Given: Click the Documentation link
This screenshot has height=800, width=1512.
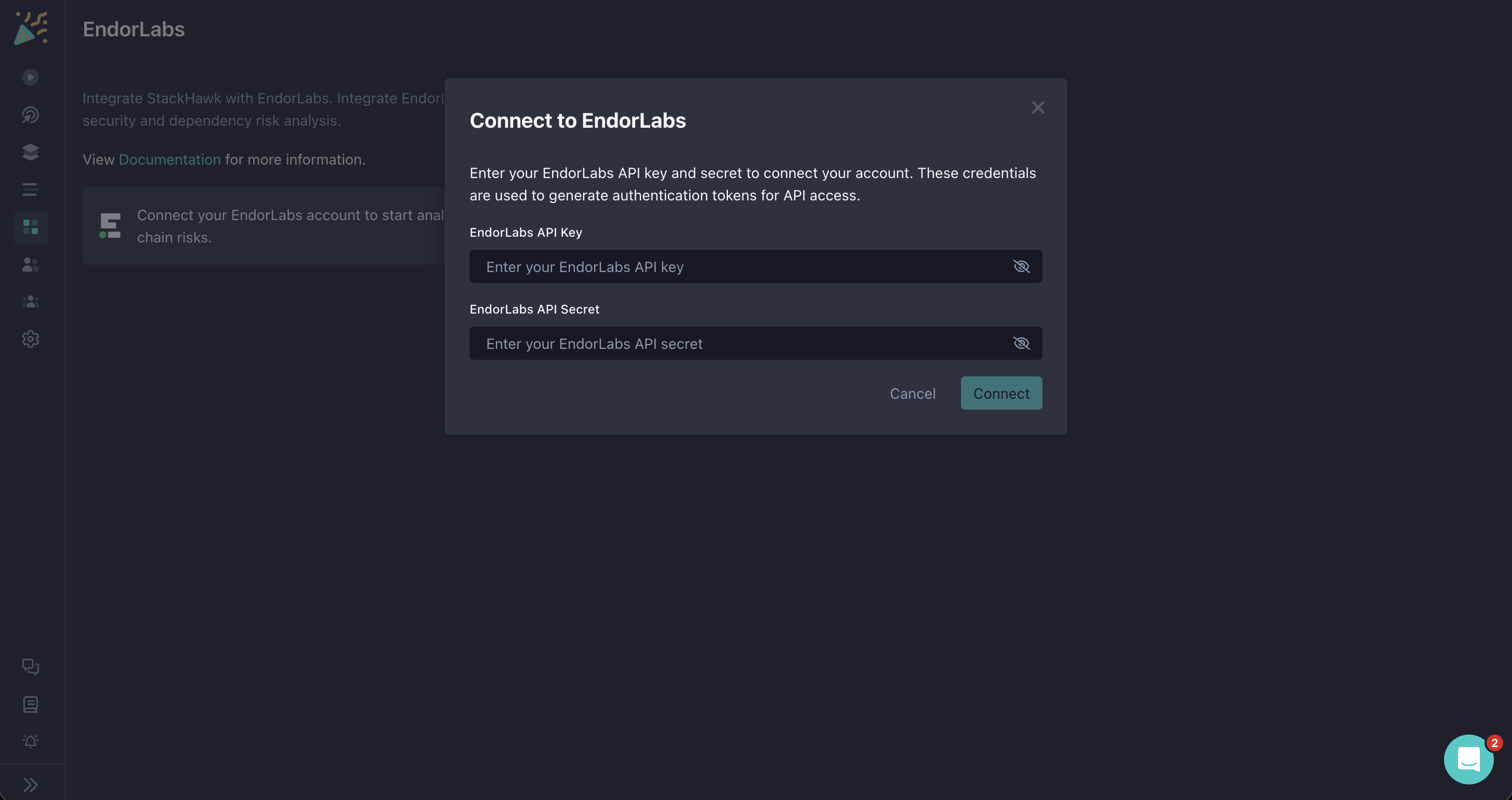Looking at the screenshot, I should click(170, 159).
